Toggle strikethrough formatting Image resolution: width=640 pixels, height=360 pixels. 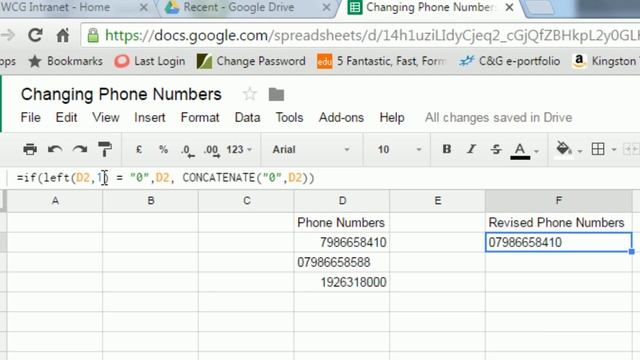click(x=496, y=149)
